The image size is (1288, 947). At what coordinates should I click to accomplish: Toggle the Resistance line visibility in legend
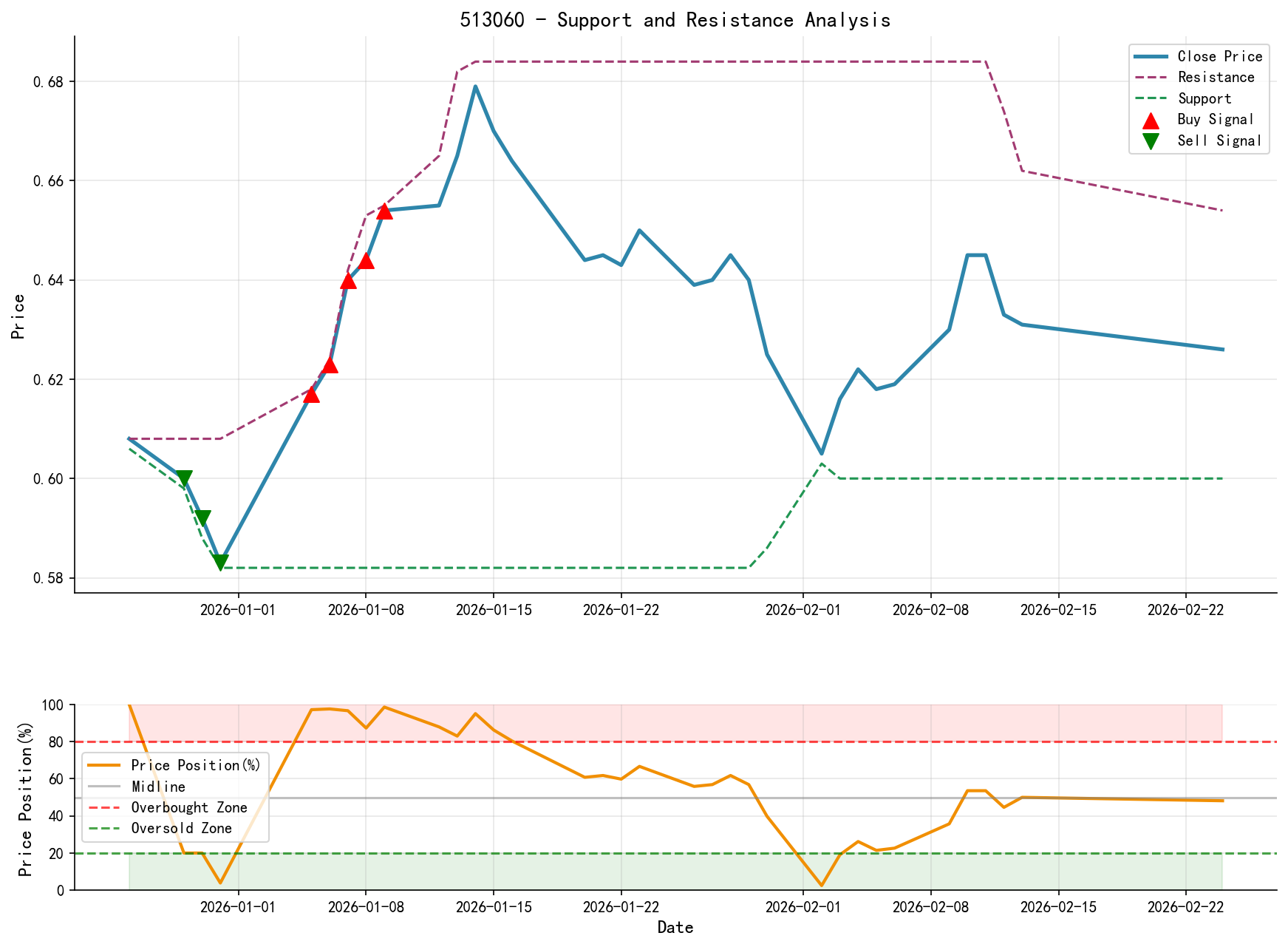[1217, 77]
